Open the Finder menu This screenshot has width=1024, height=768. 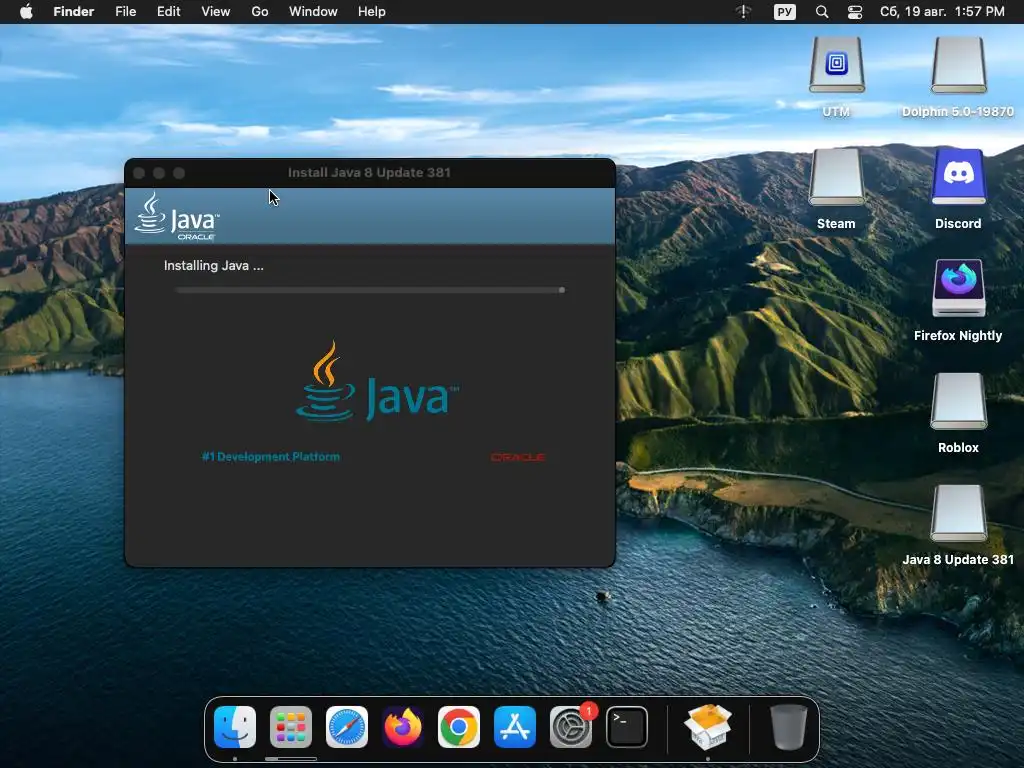[x=74, y=12]
